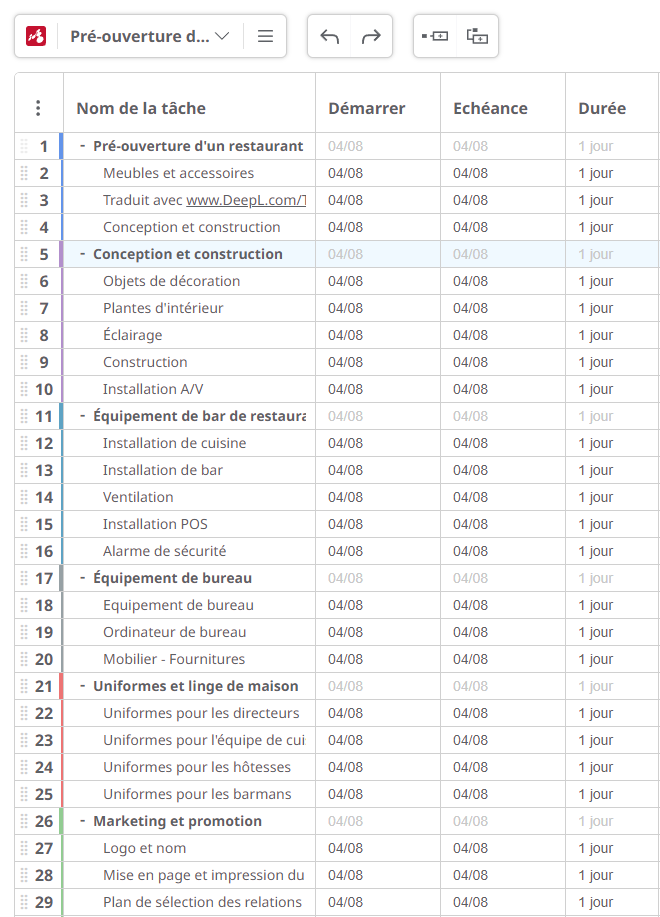Viewport: 660px width, 917px height.
Task: Click drag handle icon on row 8
Action: 24,336
